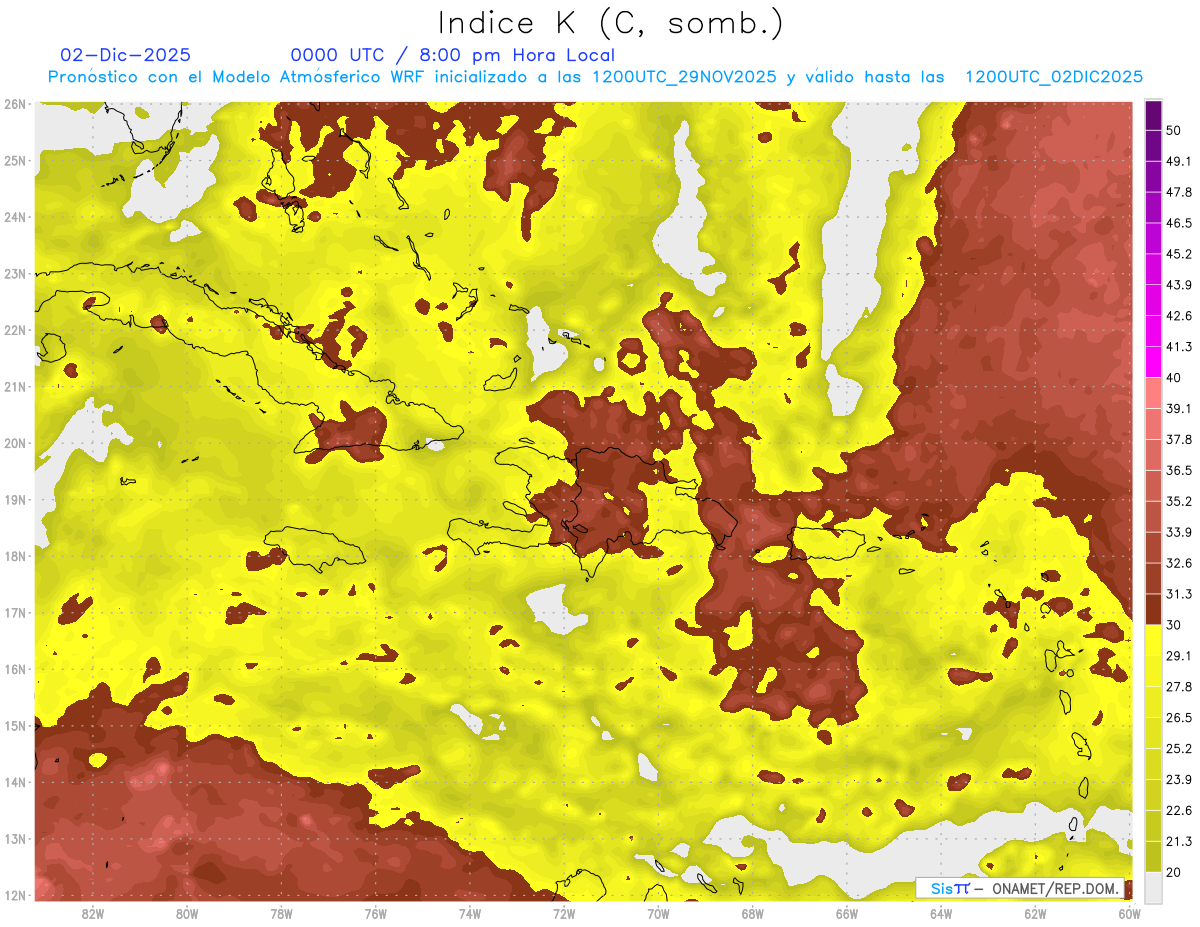Click the colorbar label "41.3"
This screenshot has height=927, width=1200.
(x=1179, y=347)
